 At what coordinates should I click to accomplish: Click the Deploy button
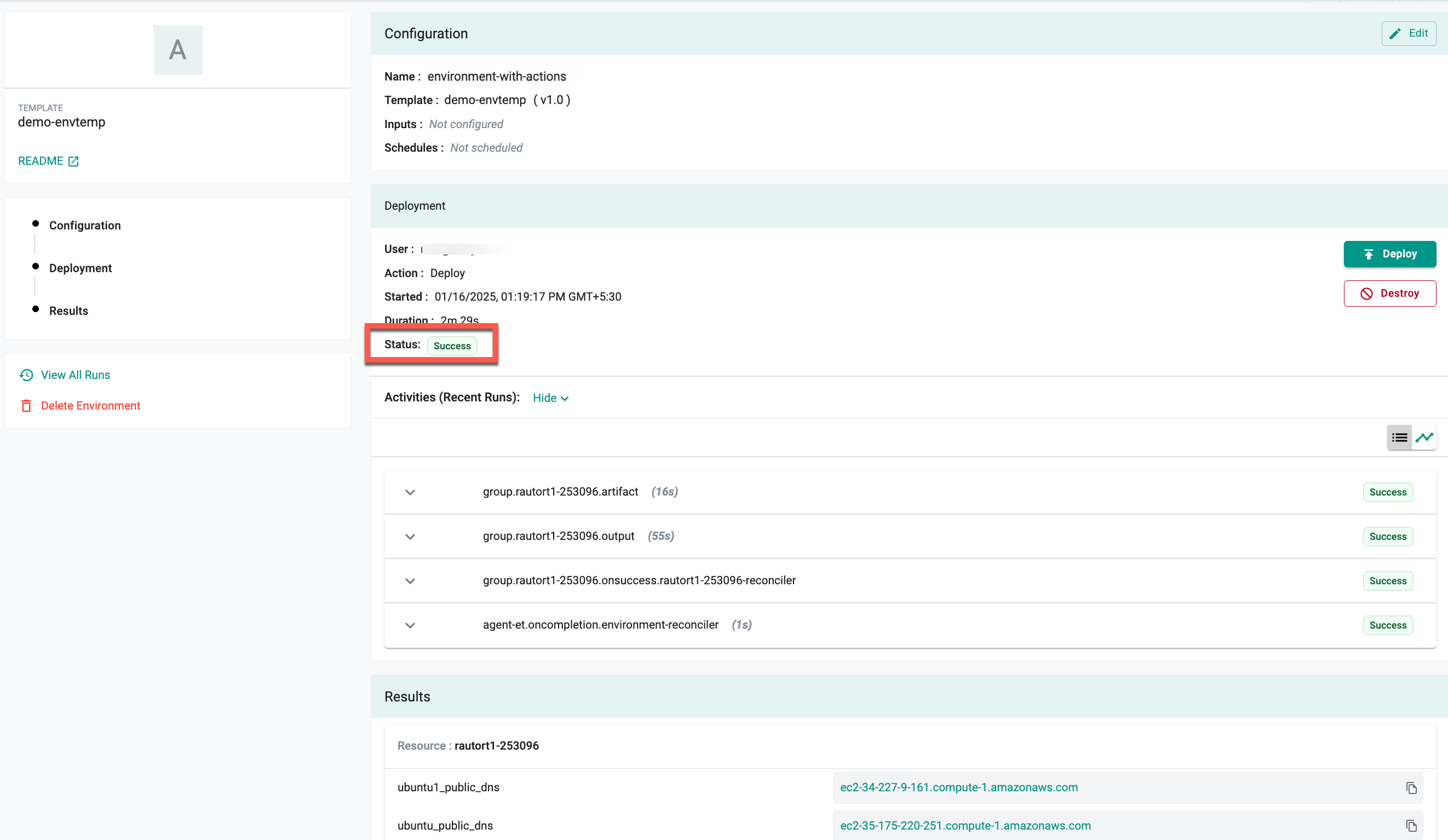(1389, 254)
